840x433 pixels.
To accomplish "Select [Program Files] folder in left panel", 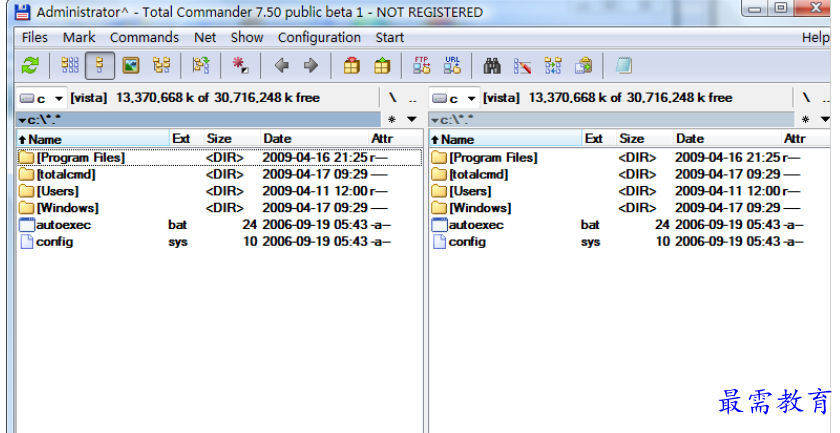I will coord(220,158).
